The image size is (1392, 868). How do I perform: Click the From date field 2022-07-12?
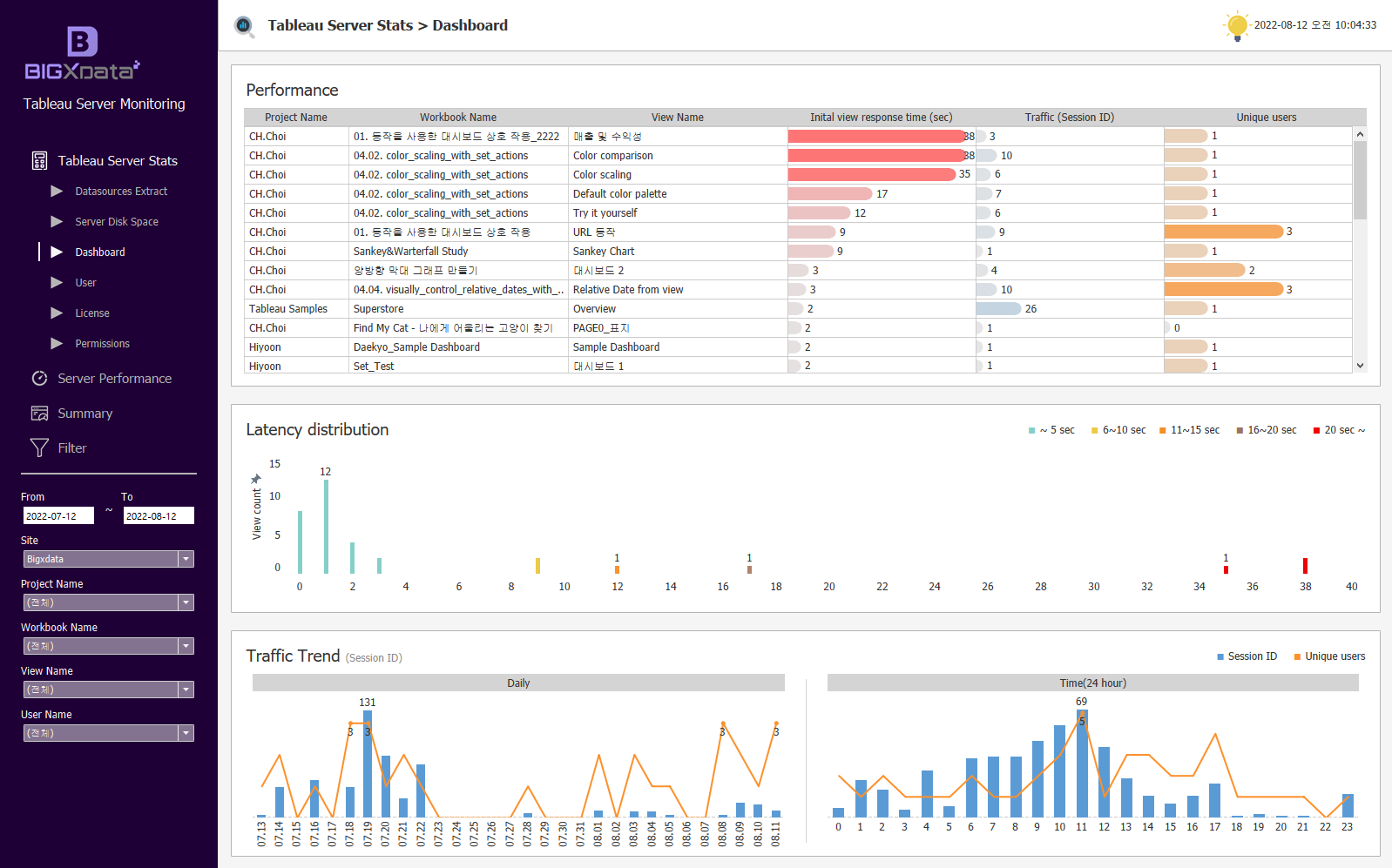tap(58, 515)
